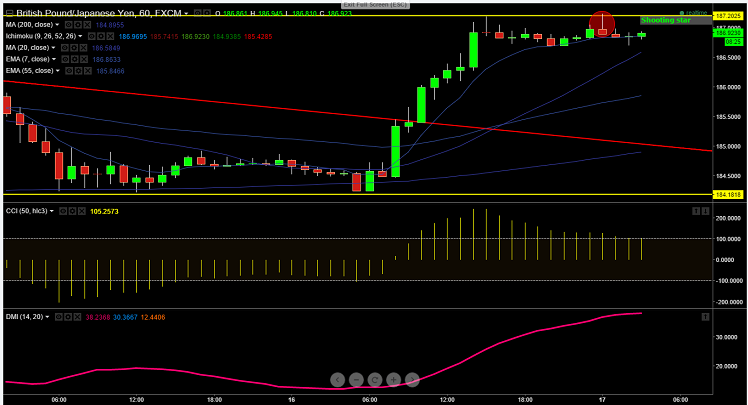This screenshot has height=405, width=748.
Task: Open settings gear for EMA (7, close)
Action: (x=75, y=59)
